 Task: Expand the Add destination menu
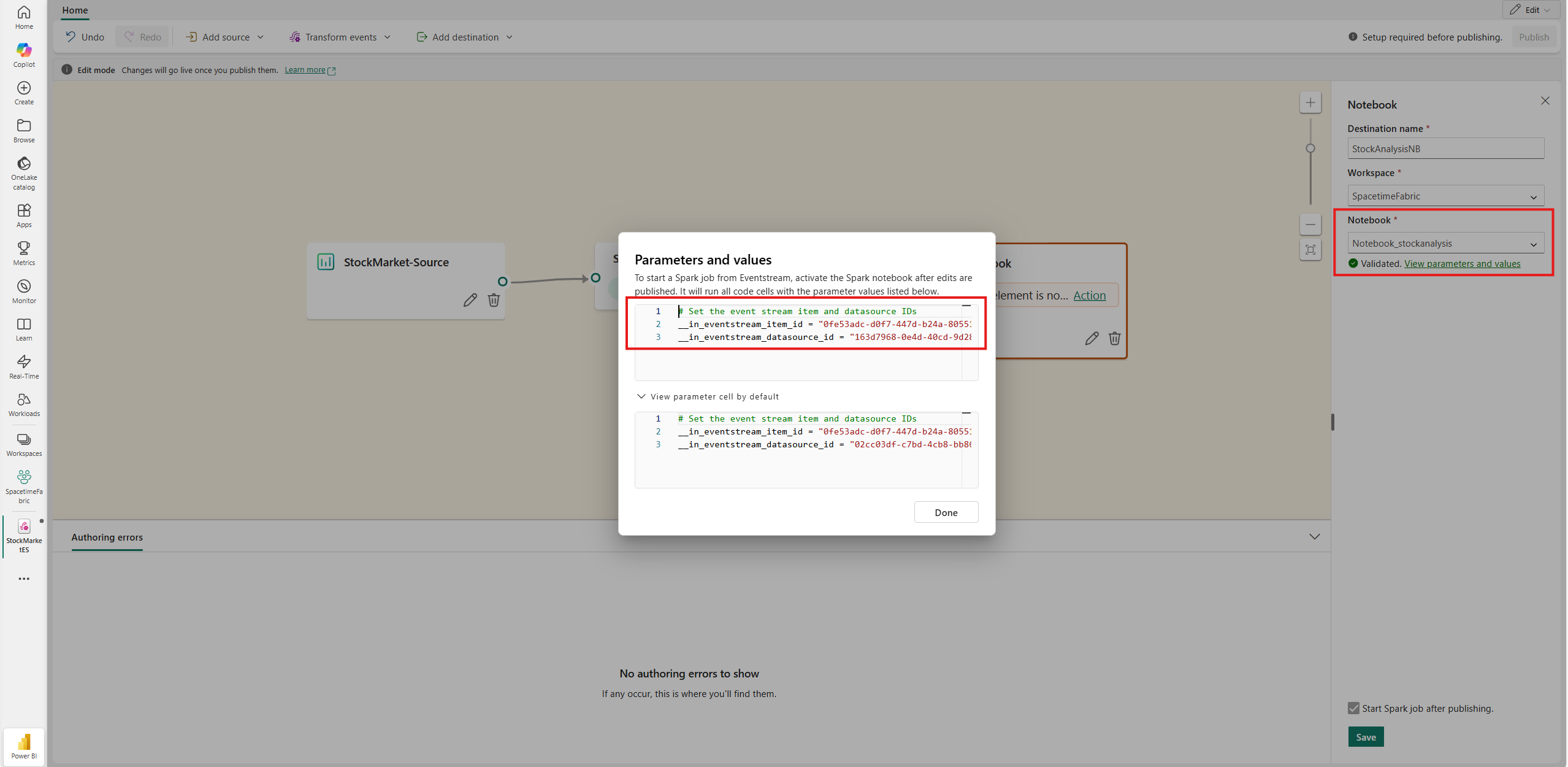coord(465,37)
